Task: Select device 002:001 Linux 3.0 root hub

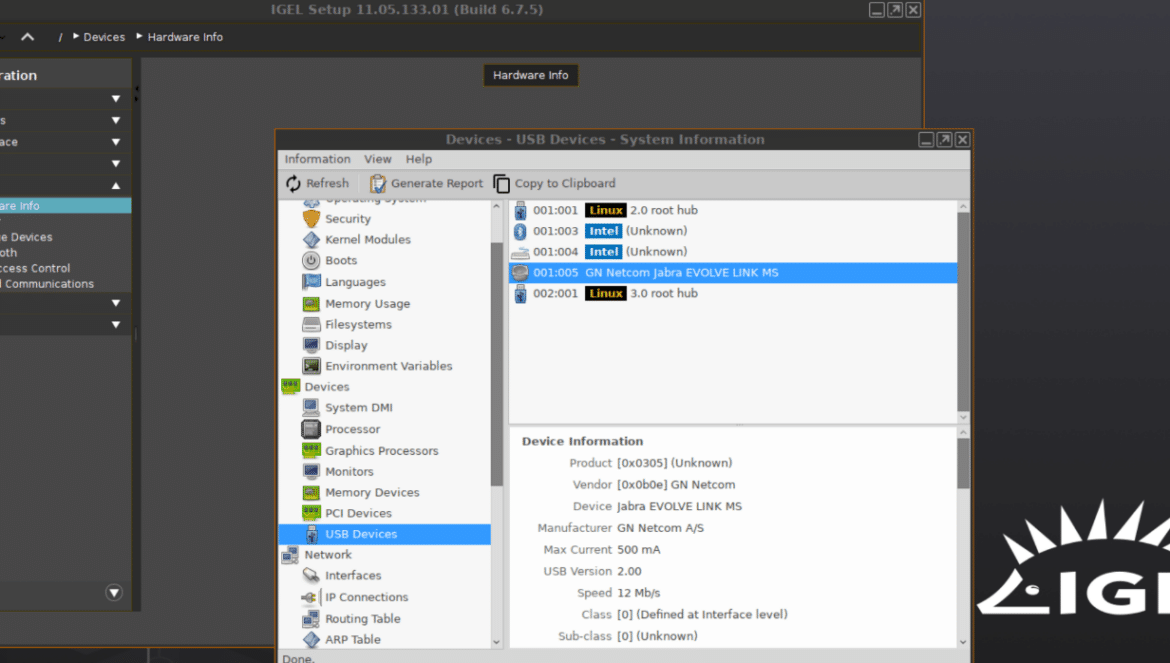Action: tap(733, 294)
